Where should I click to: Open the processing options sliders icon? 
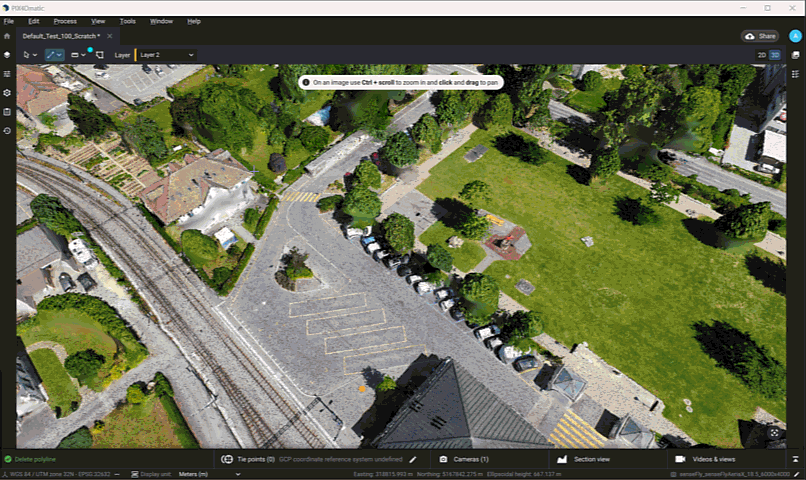pyautogui.click(x=7, y=73)
